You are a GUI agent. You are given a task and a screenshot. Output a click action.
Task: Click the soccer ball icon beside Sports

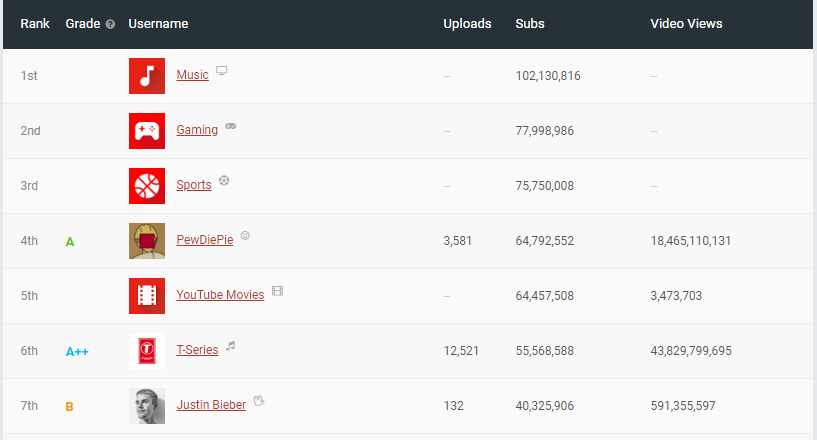point(224,180)
